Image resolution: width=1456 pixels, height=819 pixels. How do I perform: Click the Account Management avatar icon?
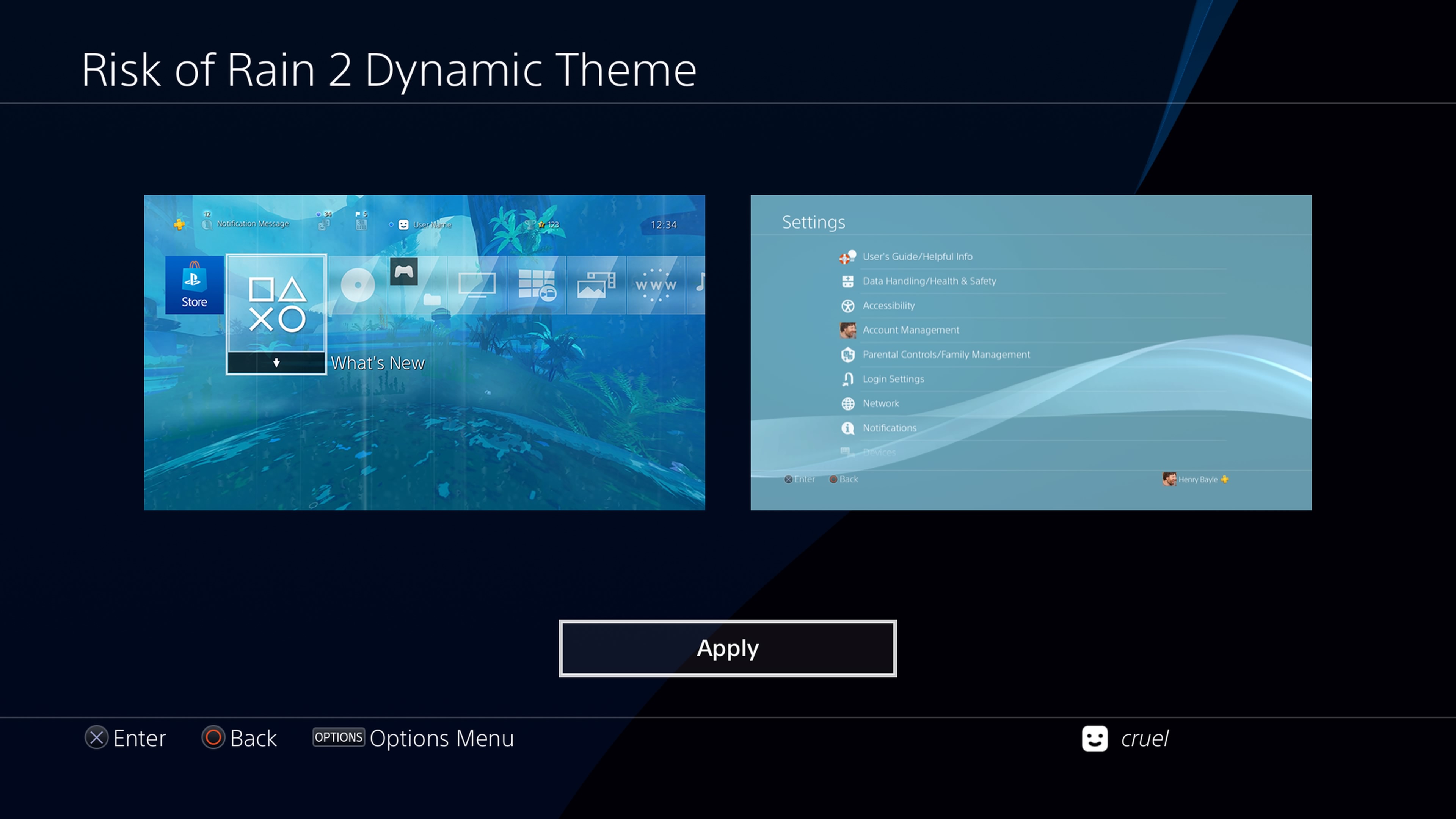[847, 330]
